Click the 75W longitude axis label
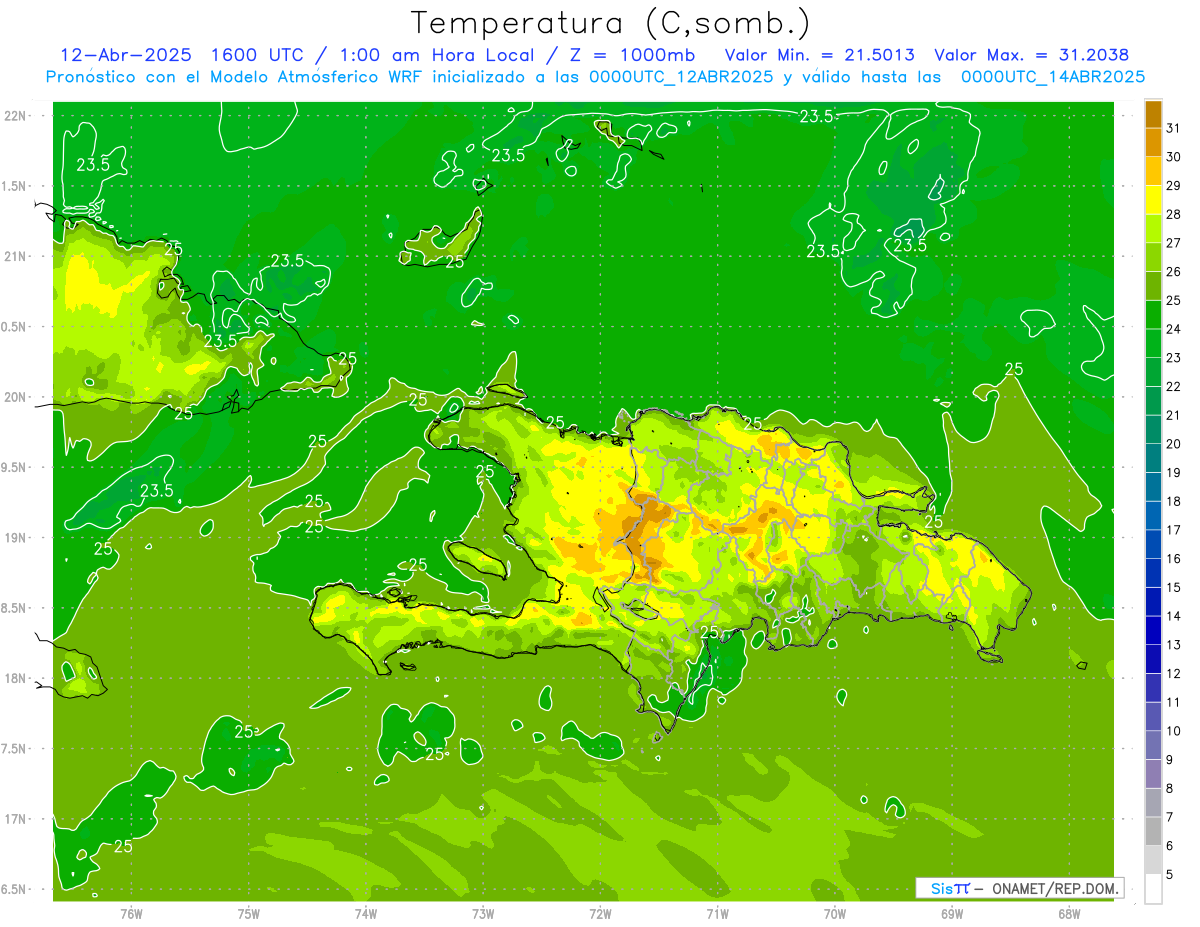 (249, 913)
